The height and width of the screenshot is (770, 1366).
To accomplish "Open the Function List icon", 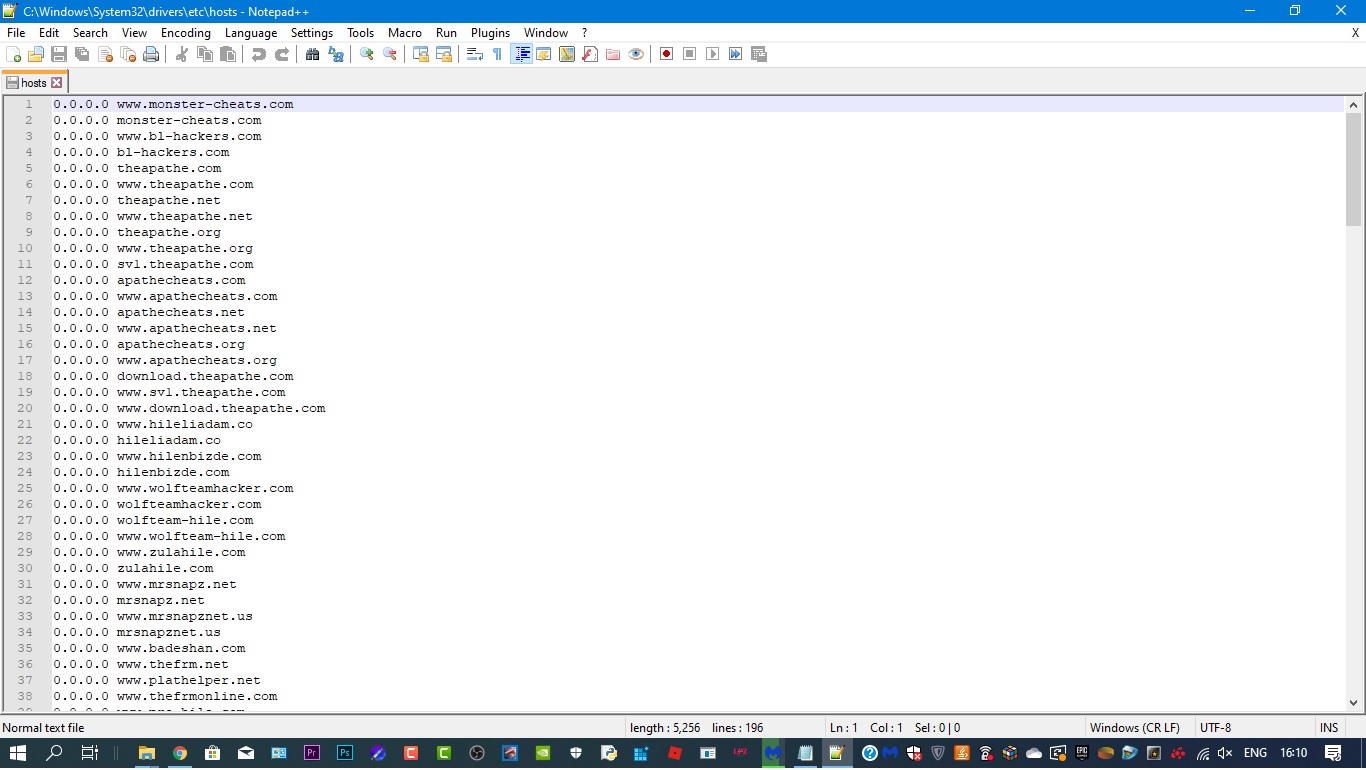I will 590,54.
